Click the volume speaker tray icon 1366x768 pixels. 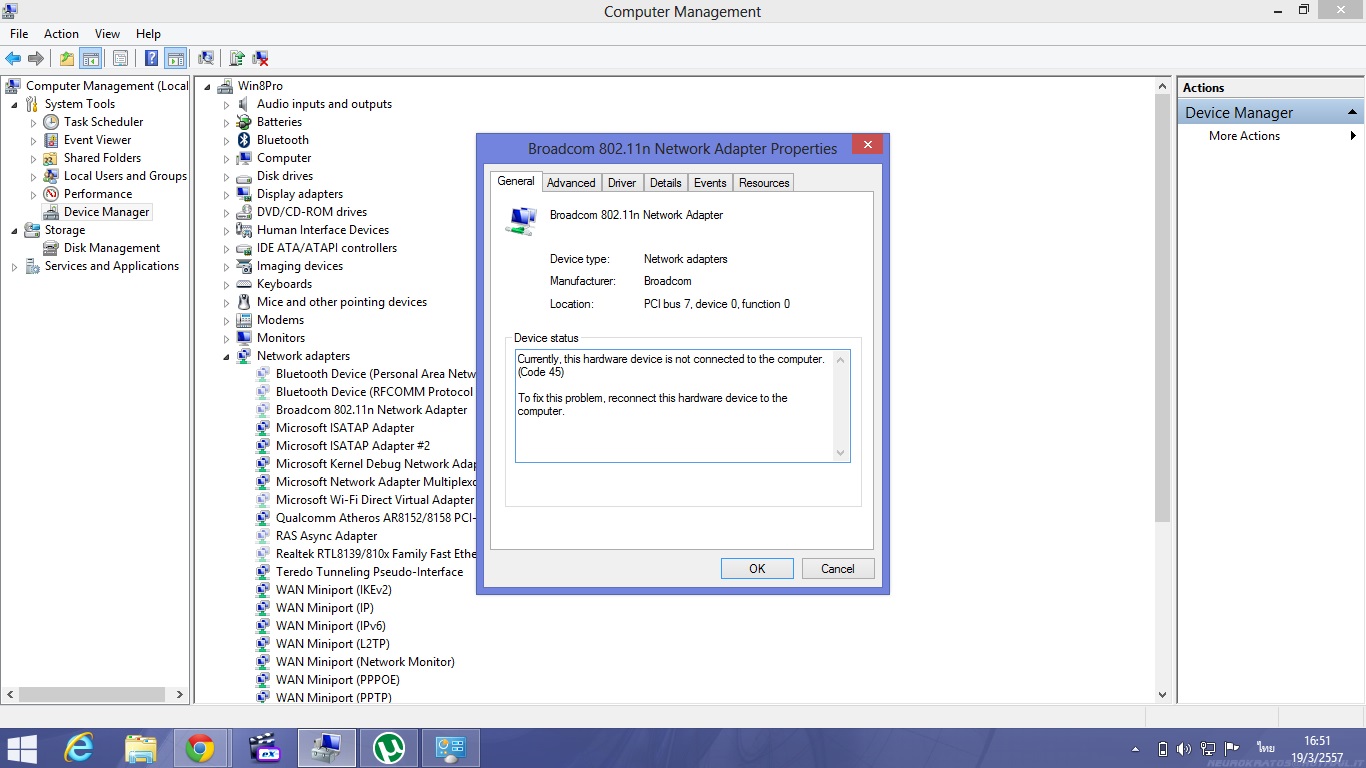point(1185,748)
